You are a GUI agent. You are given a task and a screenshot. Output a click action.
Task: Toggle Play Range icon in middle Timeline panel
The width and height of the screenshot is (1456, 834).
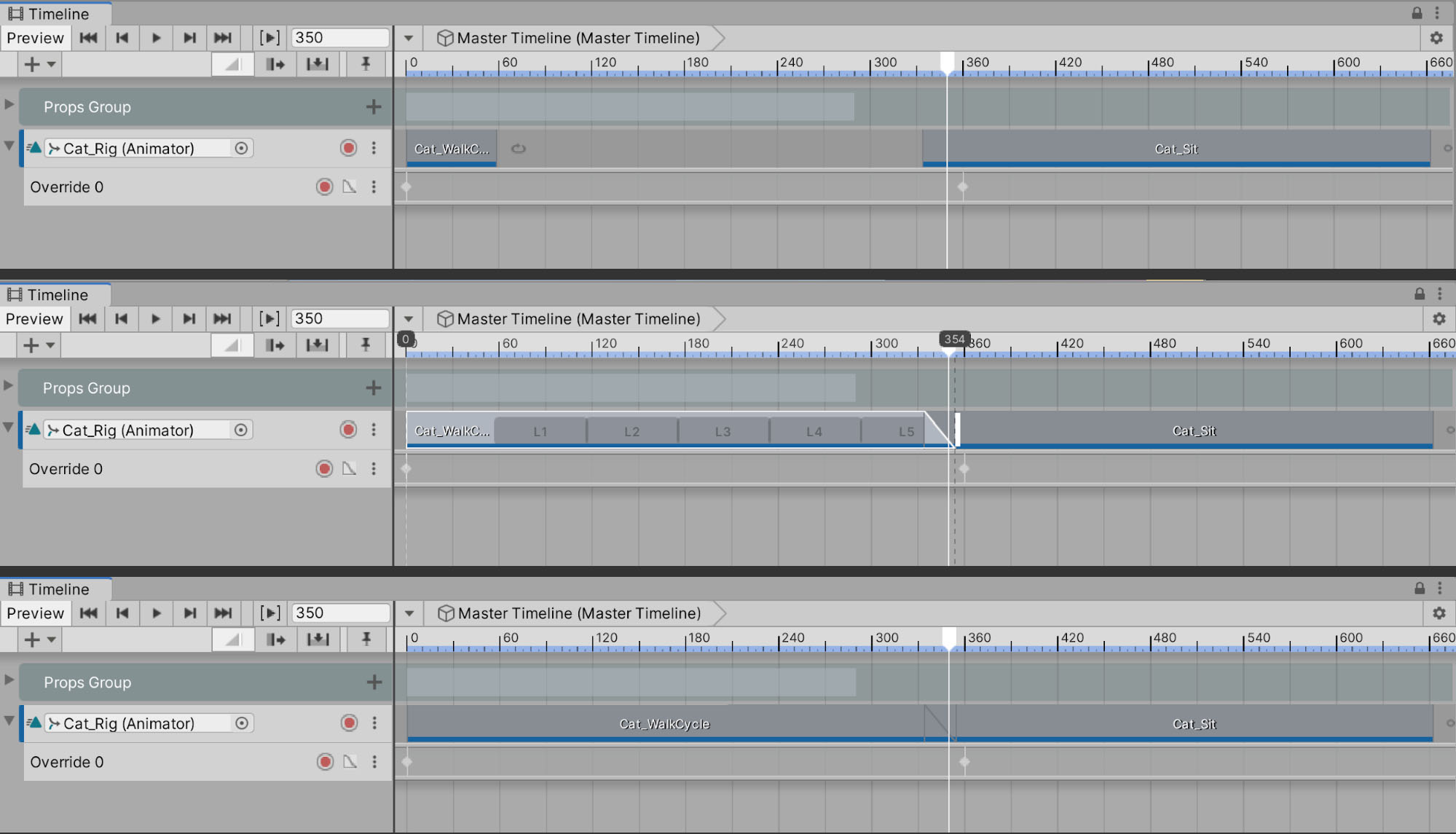tap(269, 319)
